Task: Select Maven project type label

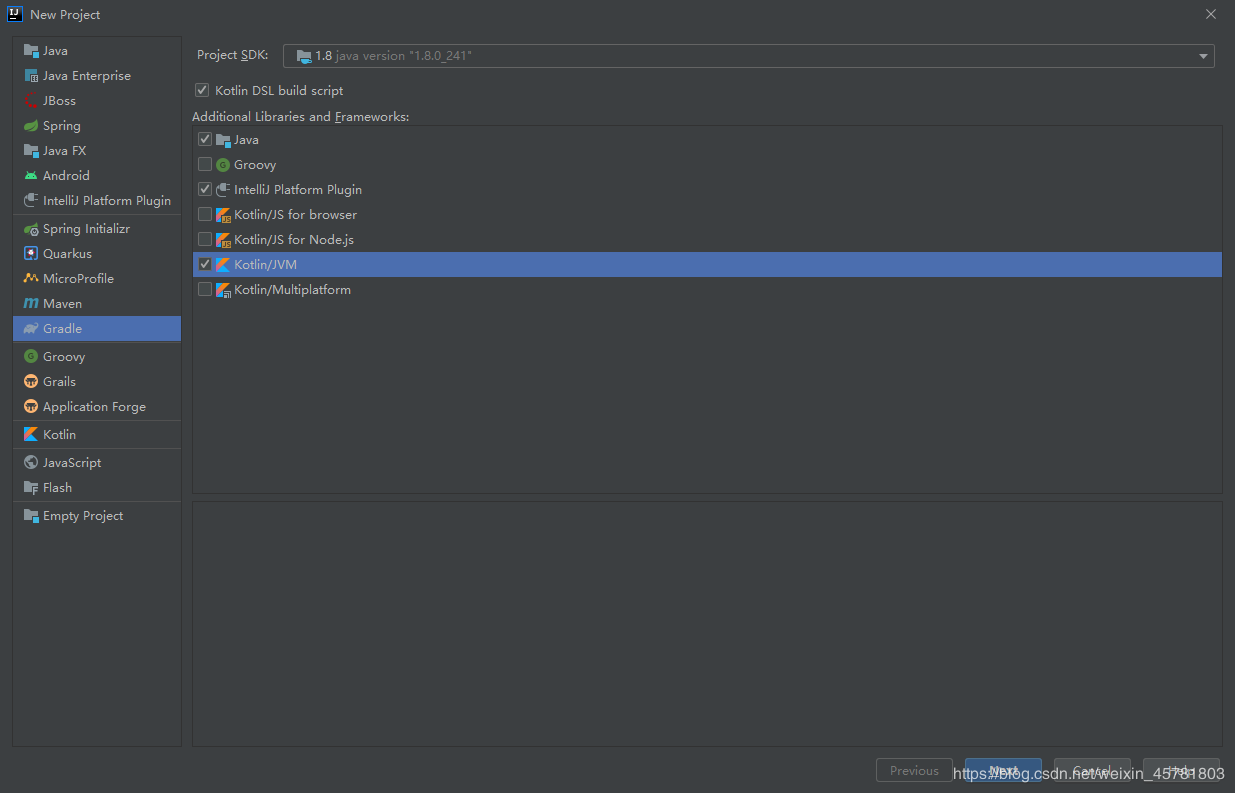Action: pyautogui.click(x=62, y=303)
